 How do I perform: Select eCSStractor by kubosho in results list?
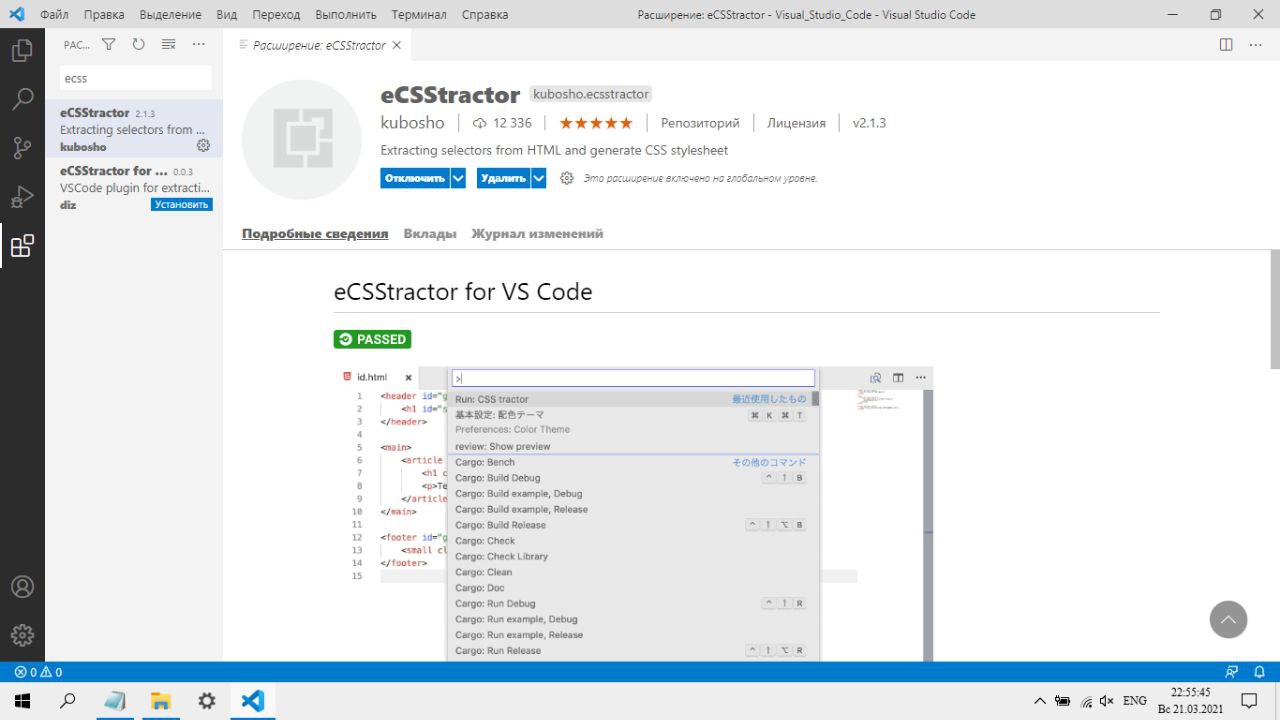point(134,129)
